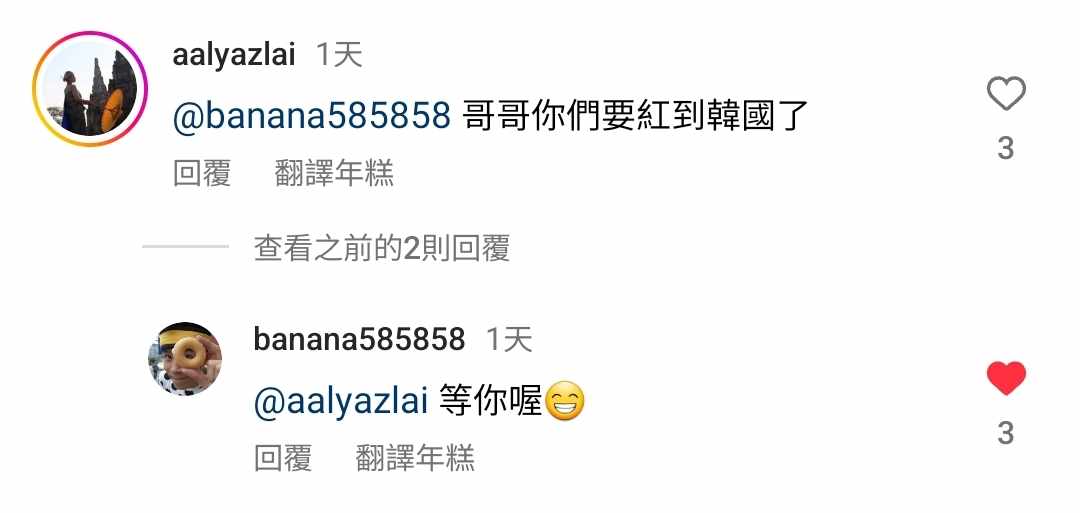Unlike banana585858's reply with red heart
Image resolution: width=1080 pixels, height=513 pixels.
point(1006,379)
